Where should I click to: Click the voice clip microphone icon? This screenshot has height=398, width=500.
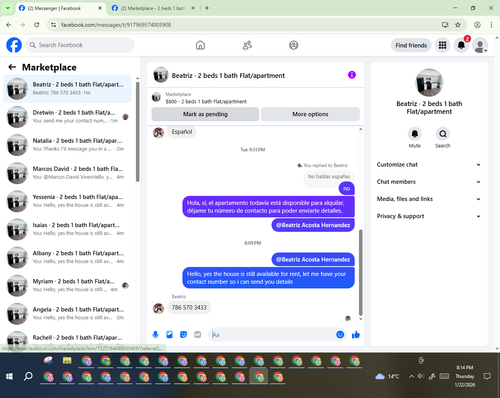point(155,334)
